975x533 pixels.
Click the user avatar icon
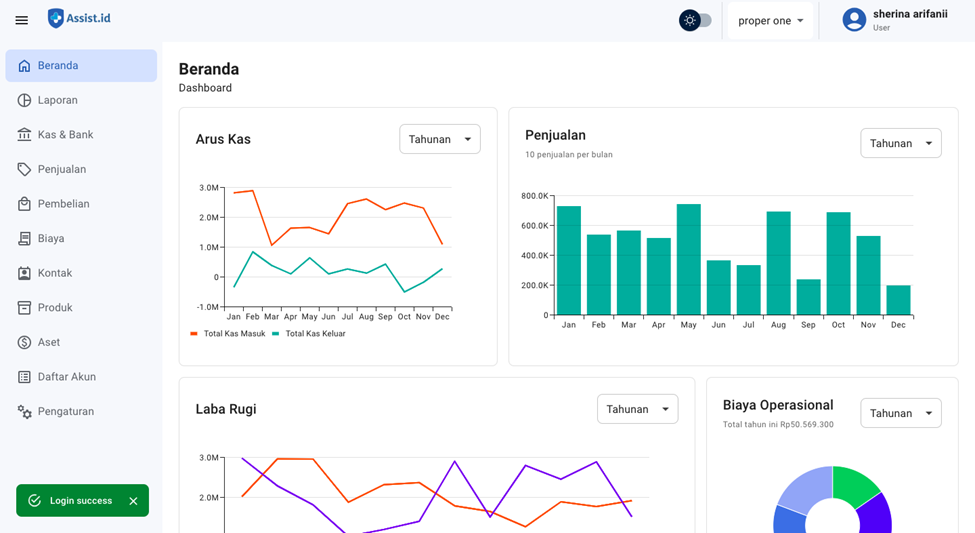pos(853,20)
